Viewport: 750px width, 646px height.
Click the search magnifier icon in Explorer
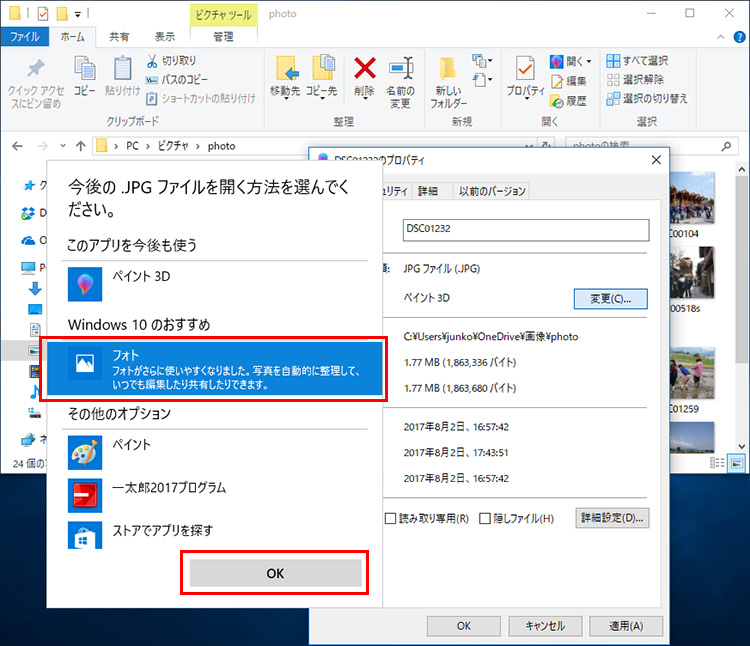pyautogui.click(x=726, y=146)
